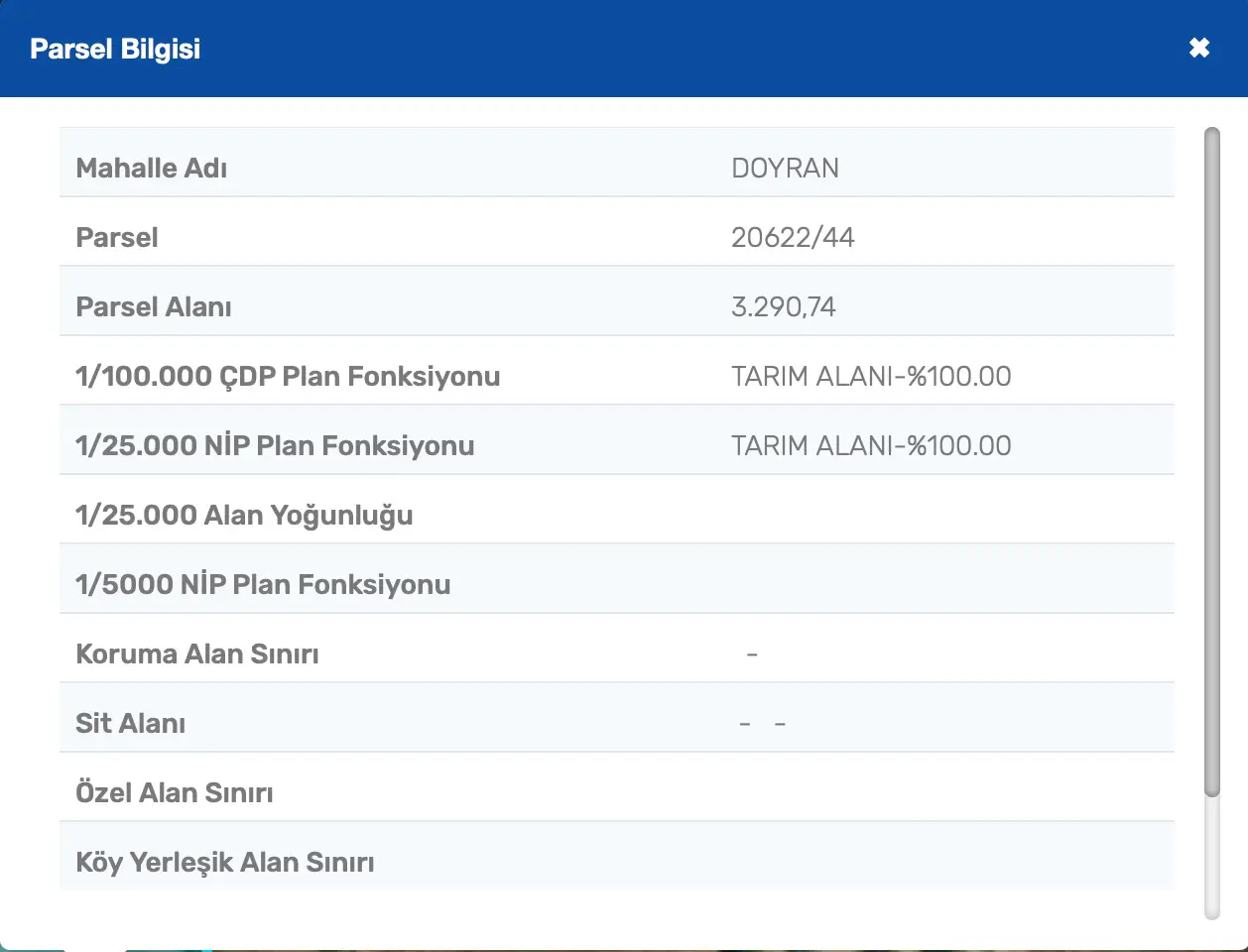
Task: Click the Koruma Alan Sınırı label
Action: click(197, 654)
